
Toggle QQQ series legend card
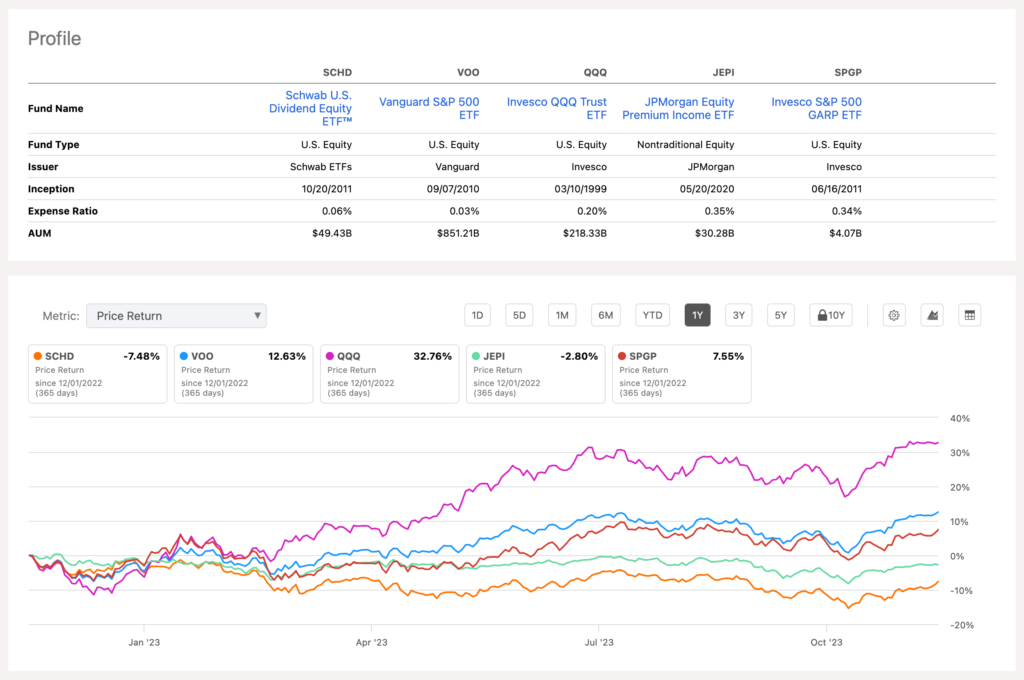click(x=390, y=374)
